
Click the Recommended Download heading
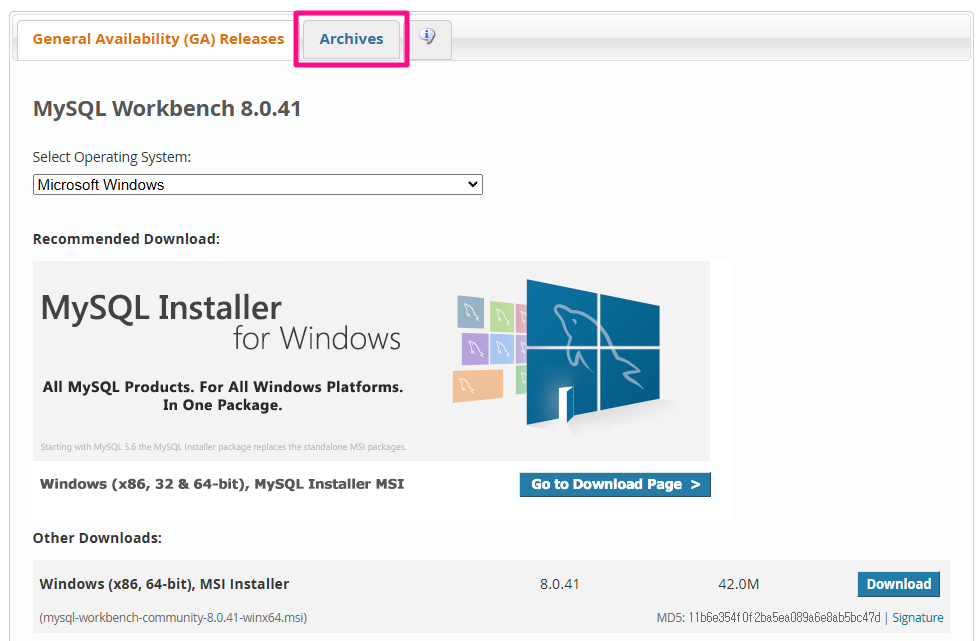126,239
